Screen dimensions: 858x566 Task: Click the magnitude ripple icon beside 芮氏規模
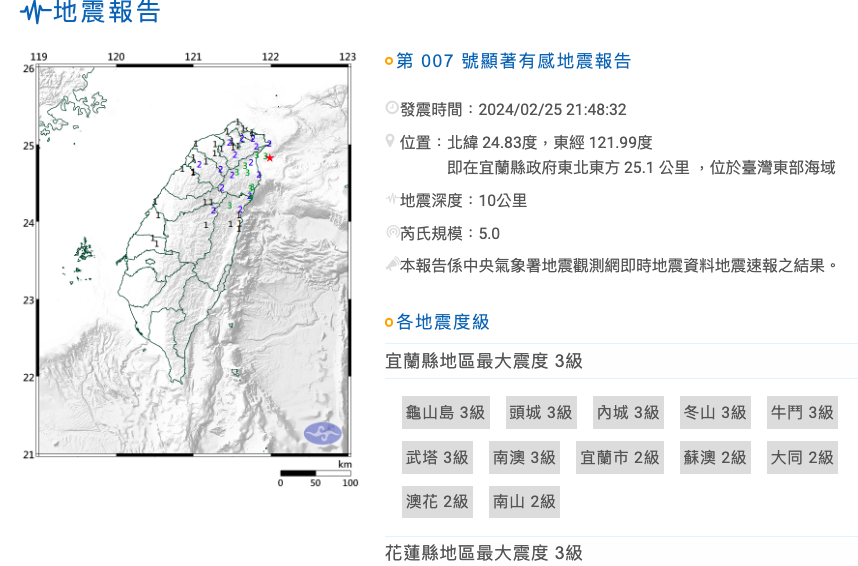pyautogui.click(x=392, y=232)
